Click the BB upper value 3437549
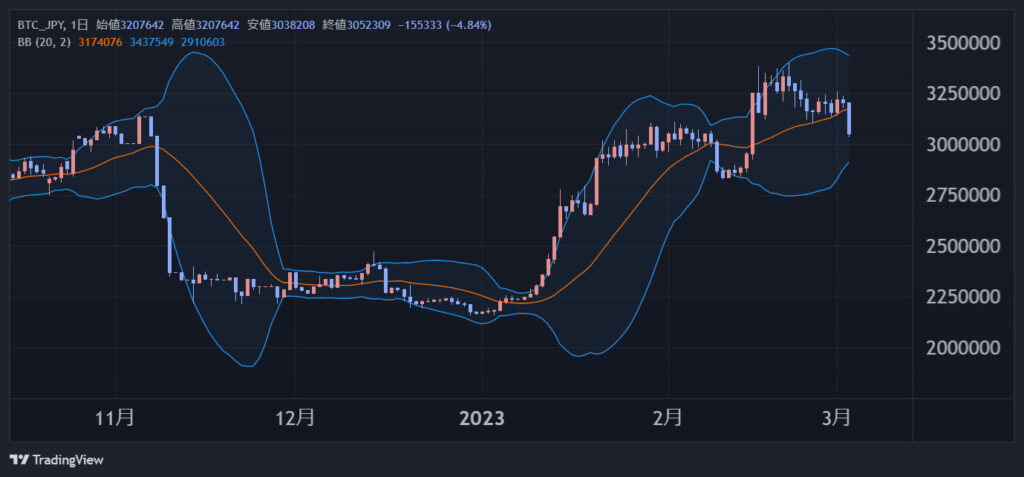 click(152, 42)
